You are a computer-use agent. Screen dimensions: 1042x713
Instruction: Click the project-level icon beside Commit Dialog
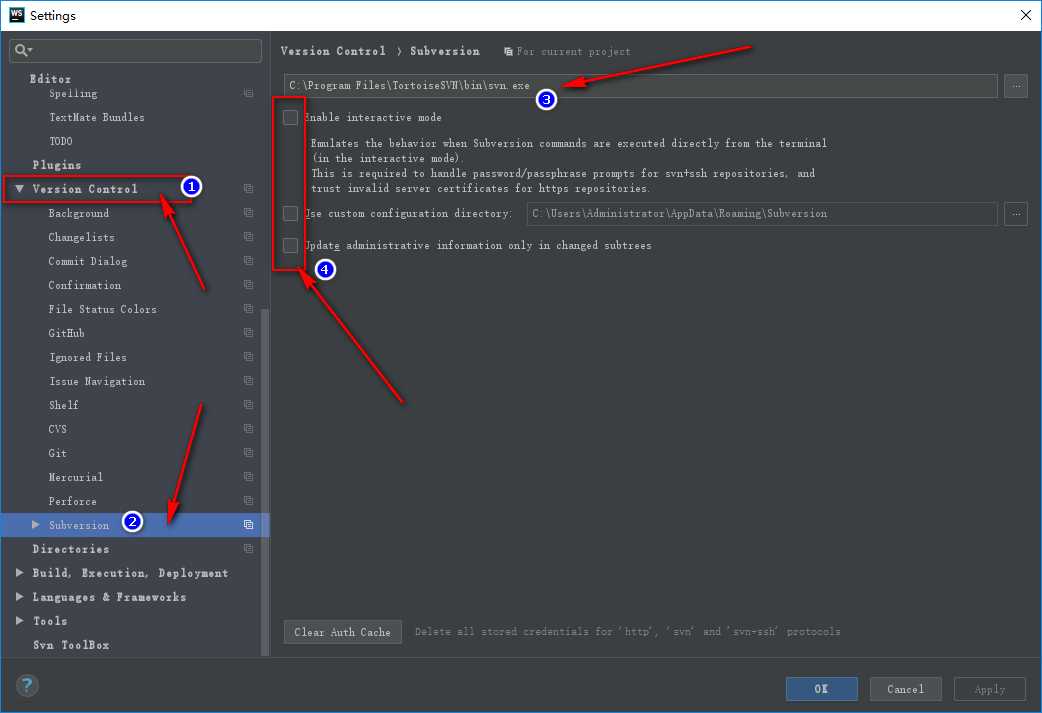point(249,260)
